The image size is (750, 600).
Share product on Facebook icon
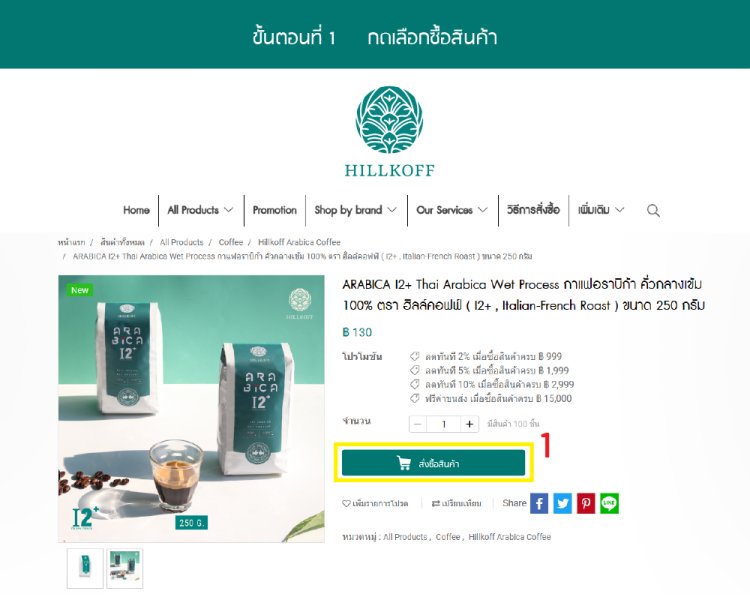[x=539, y=503]
